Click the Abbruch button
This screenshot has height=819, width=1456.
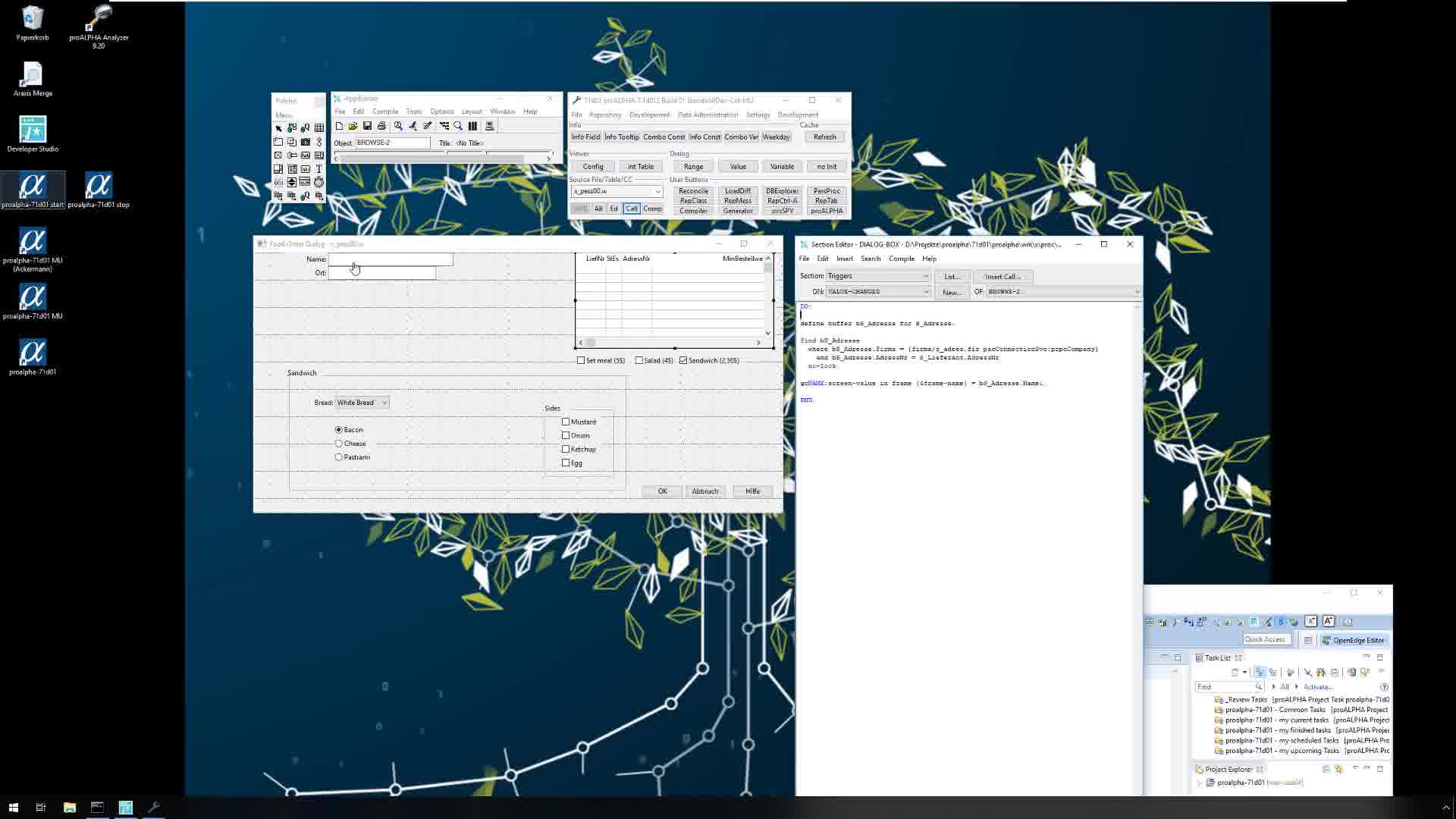tap(705, 491)
